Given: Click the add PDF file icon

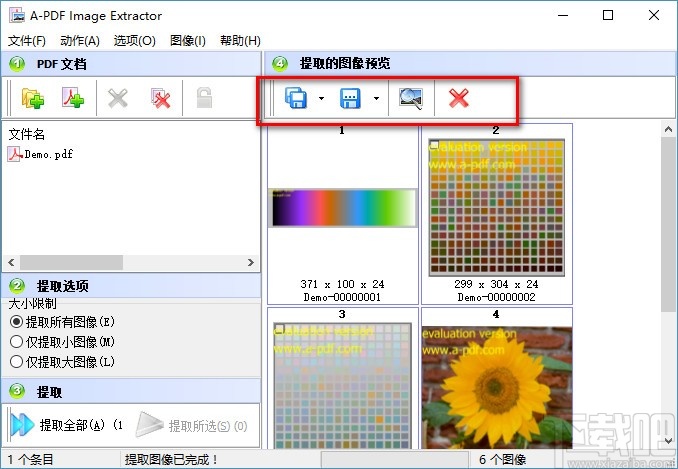Looking at the screenshot, I should click(73, 98).
